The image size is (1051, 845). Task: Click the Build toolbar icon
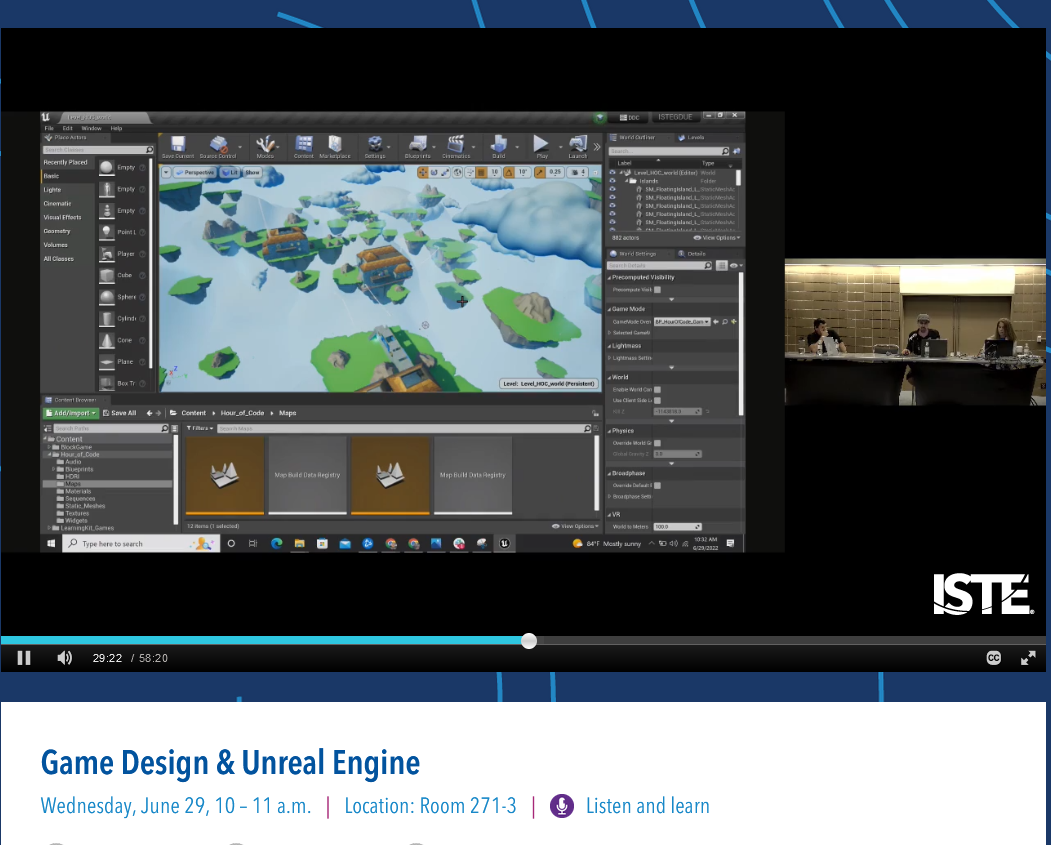click(x=499, y=147)
